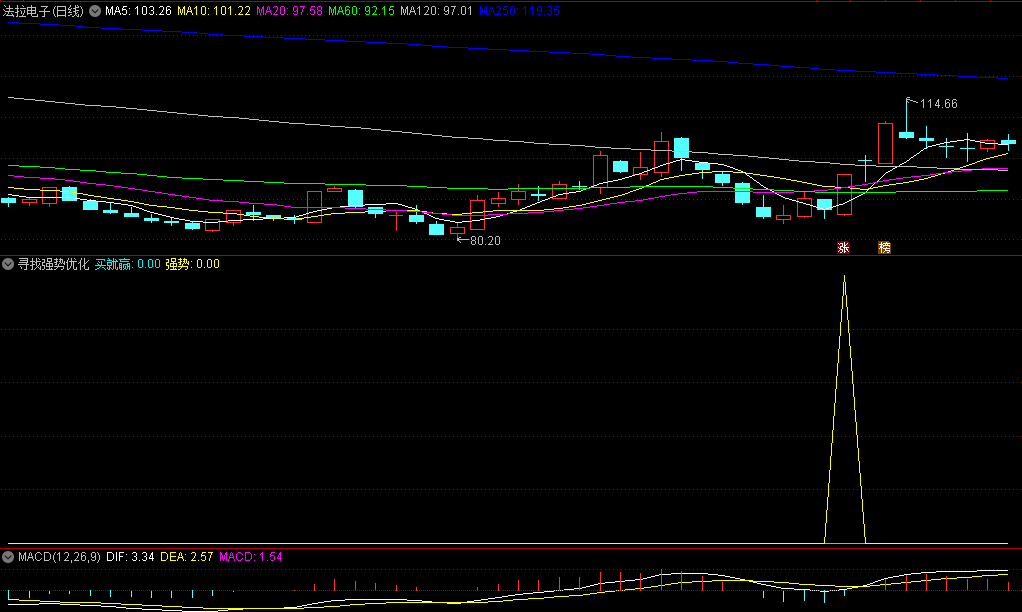The height and width of the screenshot is (612, 1022).
Task: Expand 寻找强势优化 indicator dropdown arrow
Action: [x=8, y=264]
